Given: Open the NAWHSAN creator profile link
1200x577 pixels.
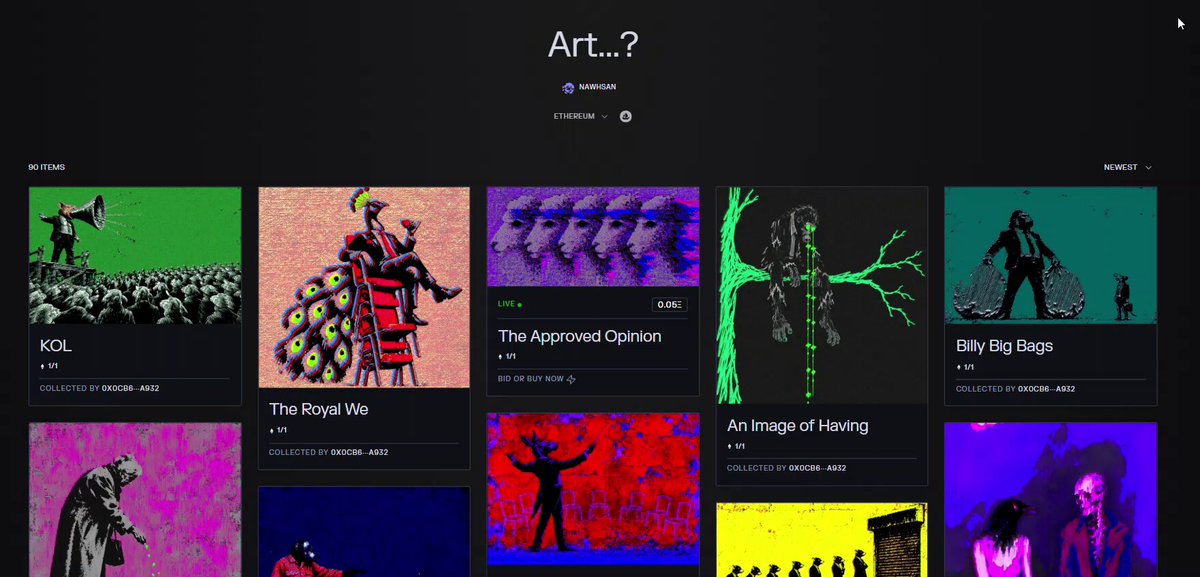Looking at the screenshot, I should 597,87.
